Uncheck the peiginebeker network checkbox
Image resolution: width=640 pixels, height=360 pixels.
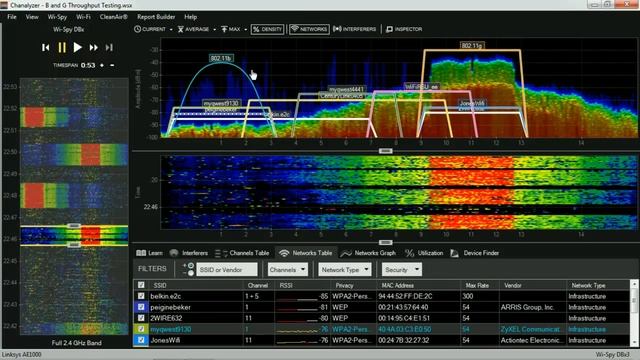(x=141, y=307)
